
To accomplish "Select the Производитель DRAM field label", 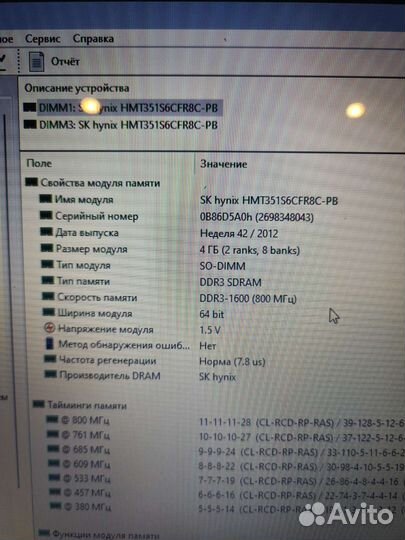I will [x=110, y=375].
